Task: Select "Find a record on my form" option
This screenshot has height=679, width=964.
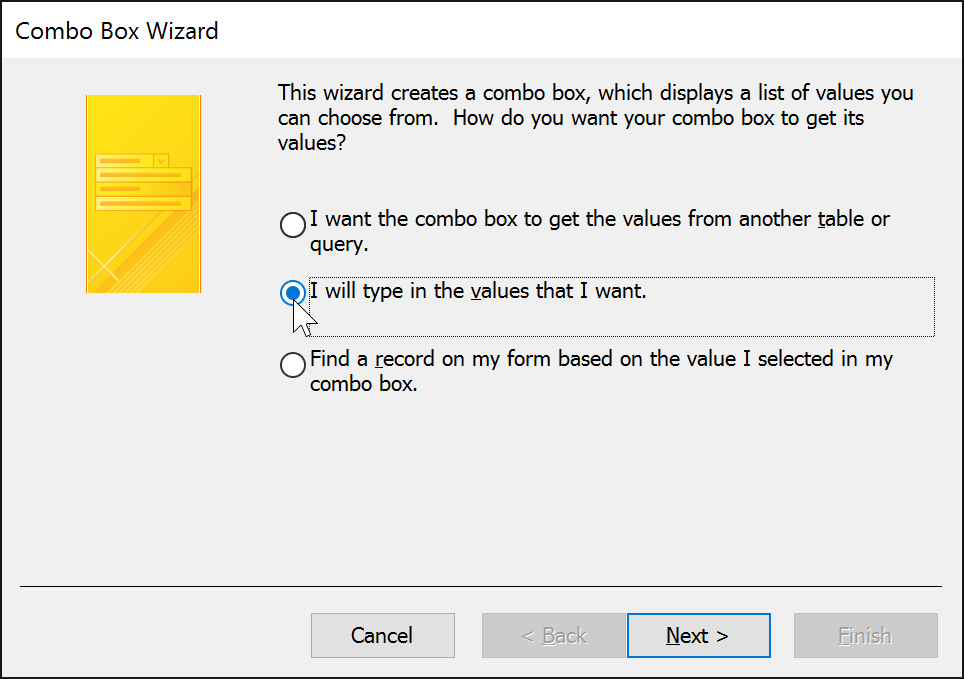Action: pyautogui.click(x=292, y=365)
